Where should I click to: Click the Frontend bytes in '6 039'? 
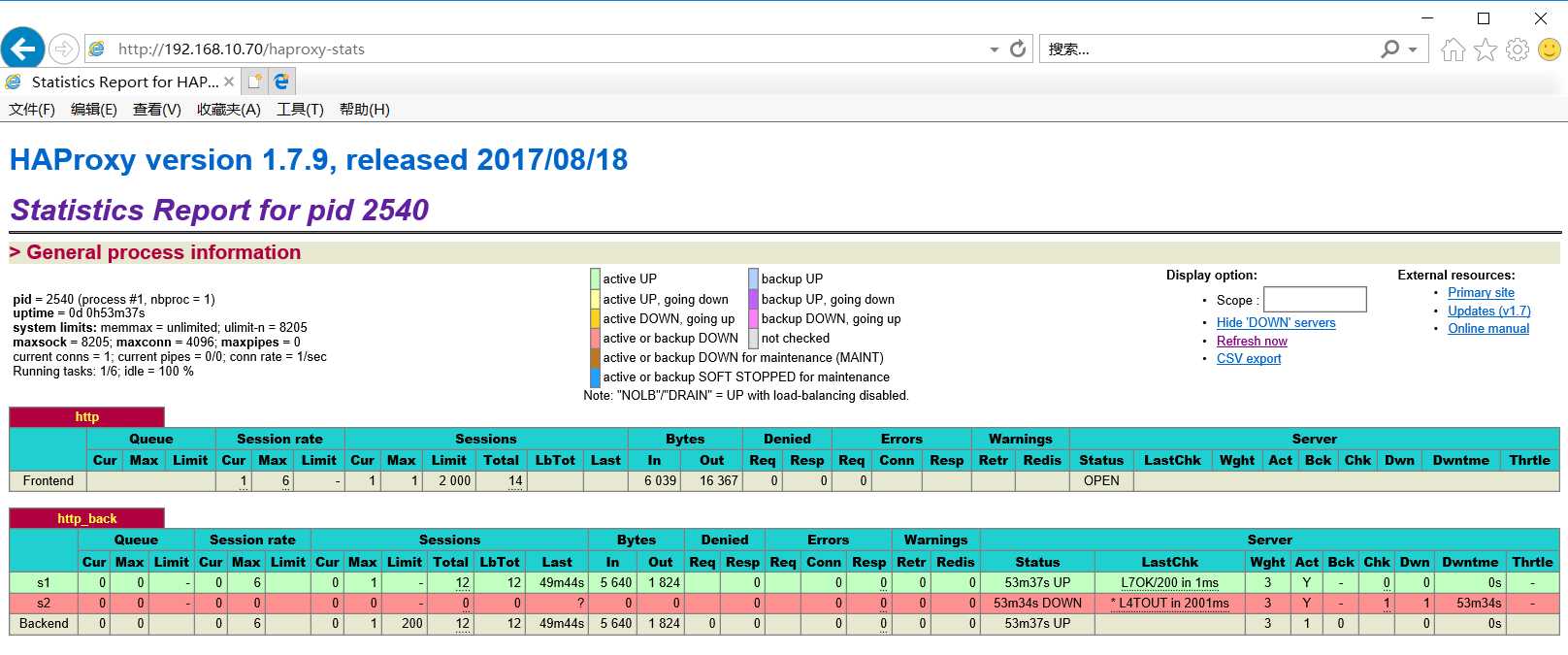pos(660,480)
